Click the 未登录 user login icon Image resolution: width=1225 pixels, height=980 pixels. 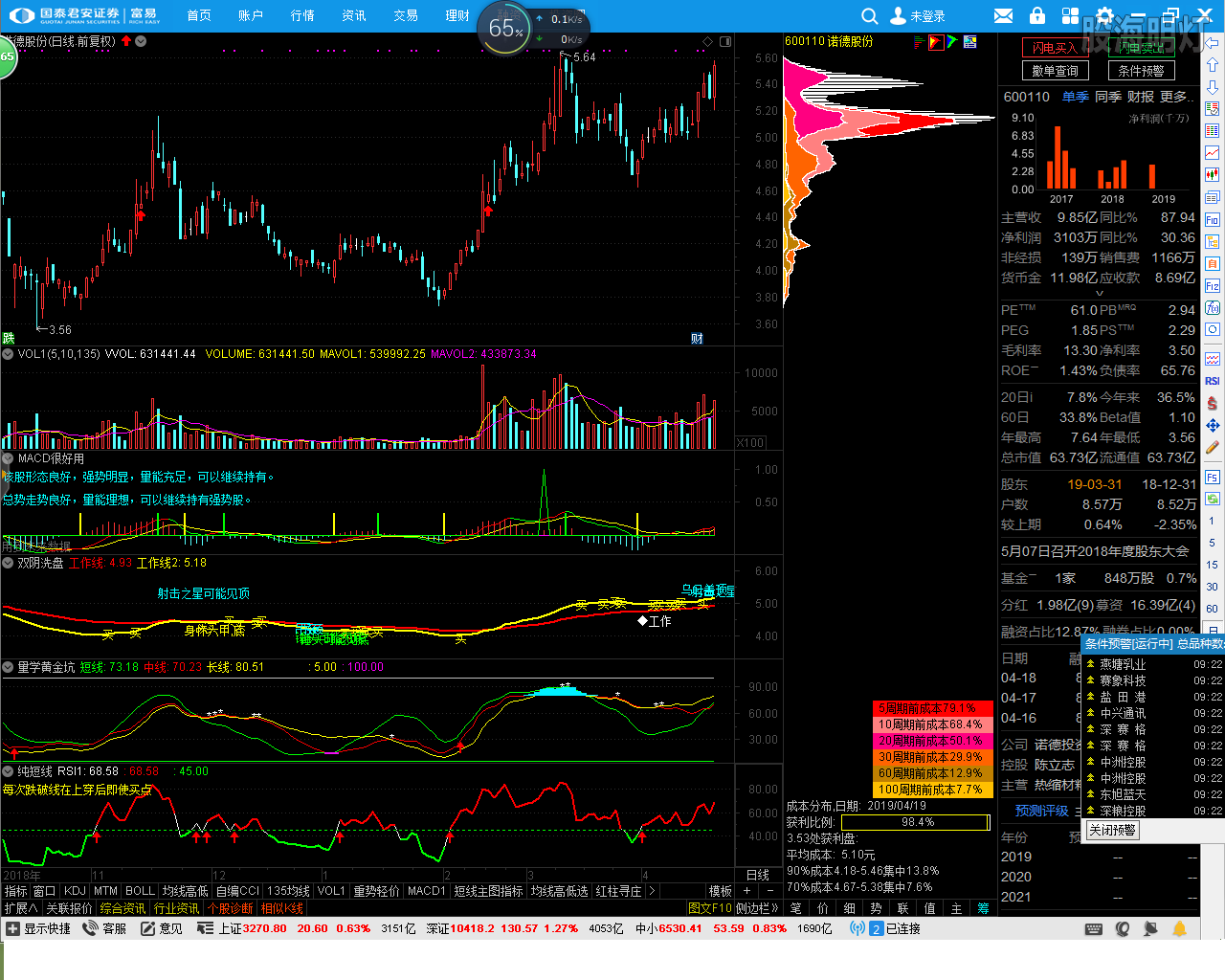[899, 16]
